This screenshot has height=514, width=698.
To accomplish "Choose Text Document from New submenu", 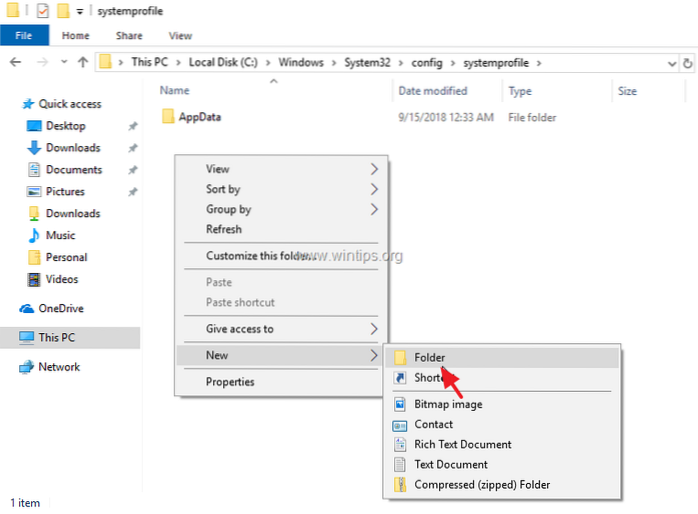I will click(451, 464).
